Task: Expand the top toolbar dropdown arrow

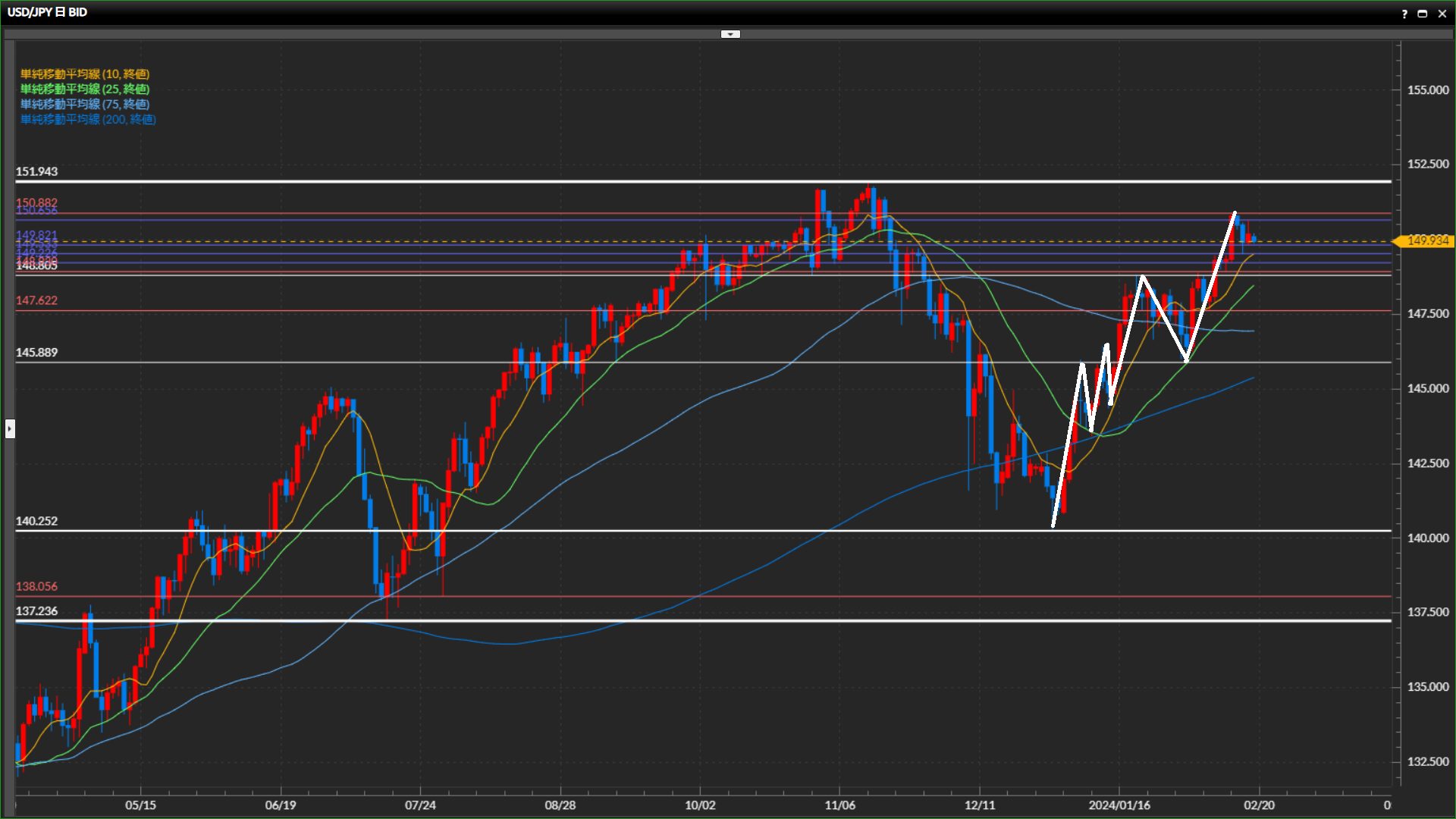Action: point(730,34)
